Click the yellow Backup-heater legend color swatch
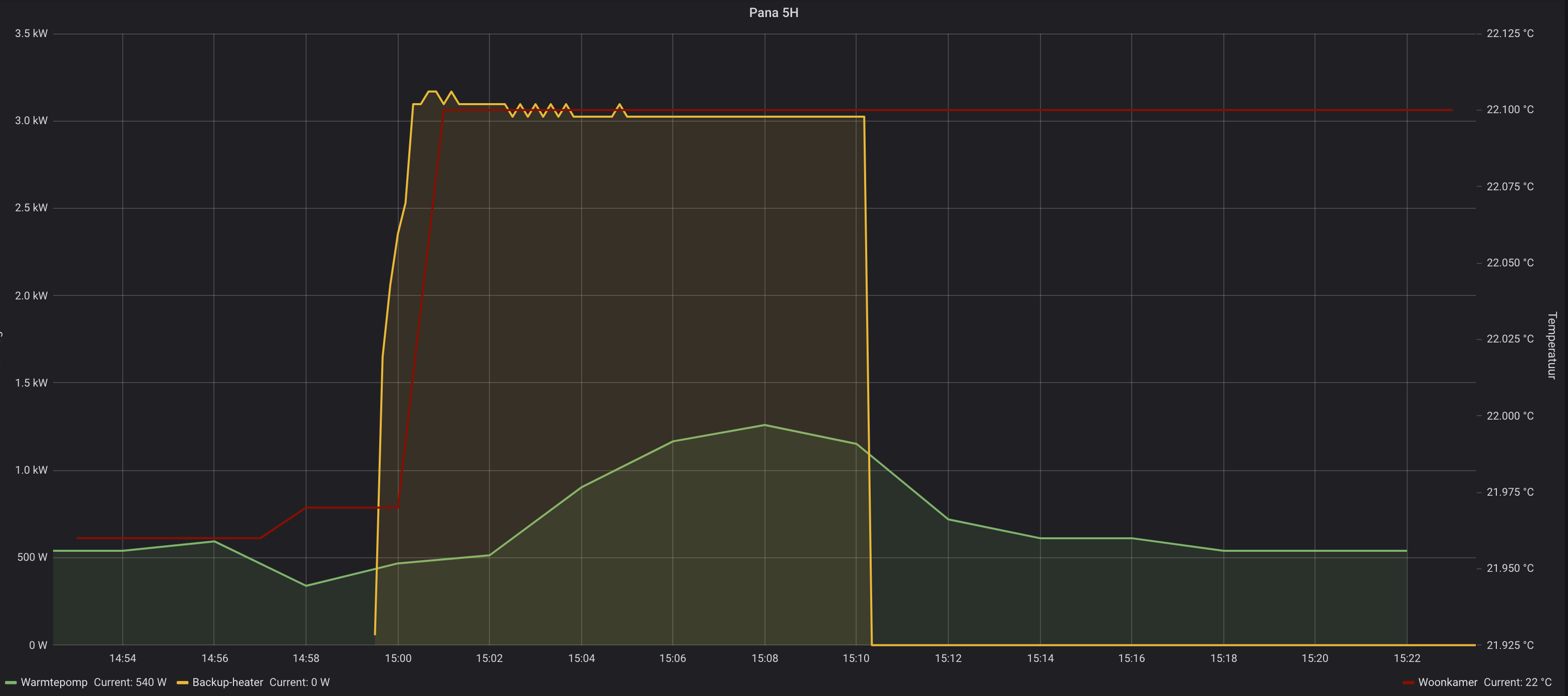1568x696 pixels. 182,682
